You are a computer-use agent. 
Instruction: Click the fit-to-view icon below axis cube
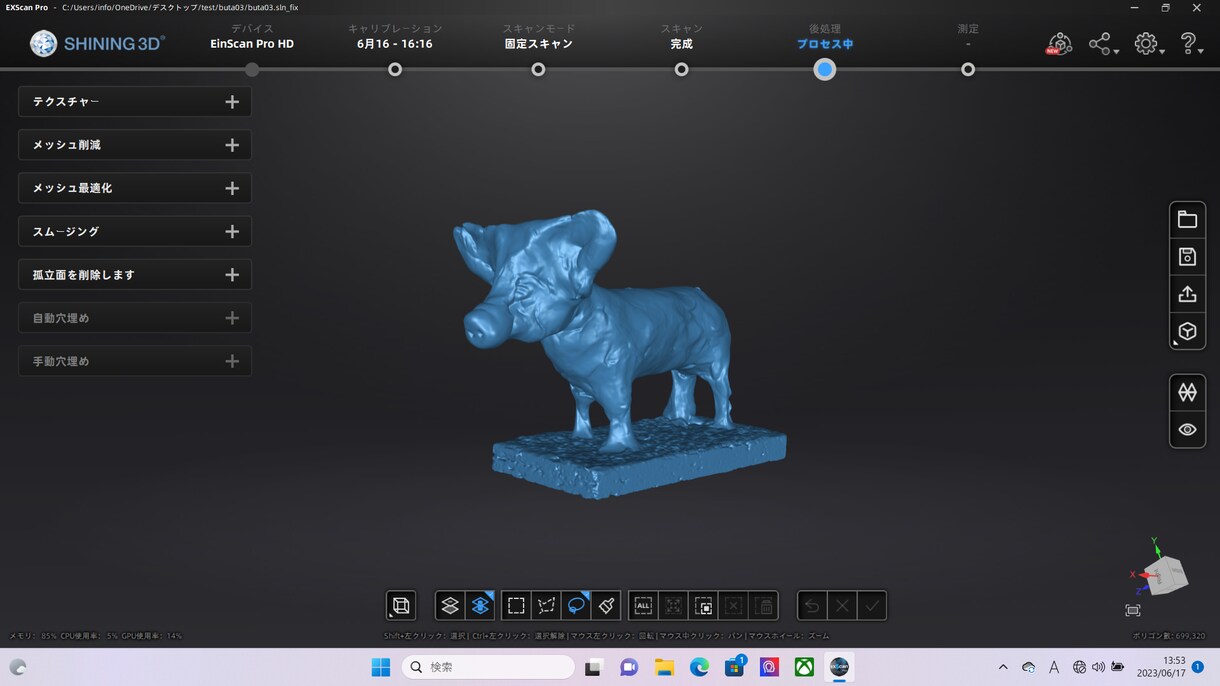point(1132,610)
